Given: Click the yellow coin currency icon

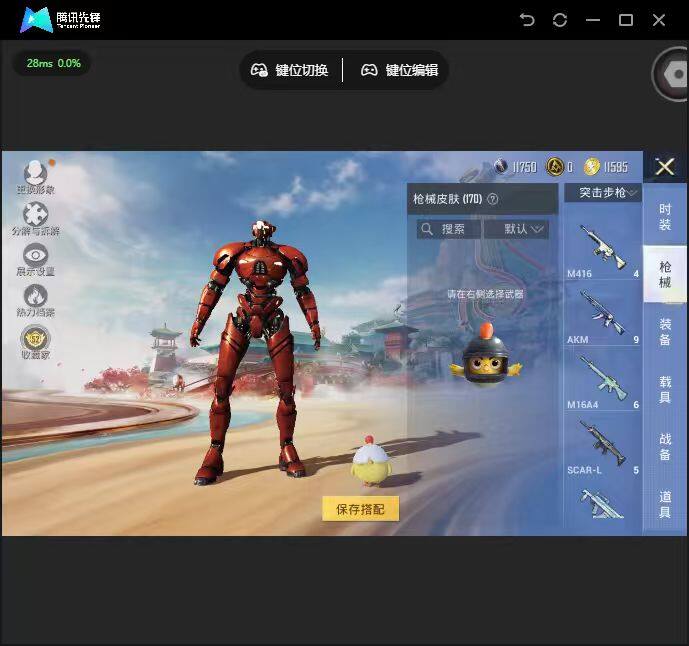Looking at the screenshot, I should coord(592,167).
